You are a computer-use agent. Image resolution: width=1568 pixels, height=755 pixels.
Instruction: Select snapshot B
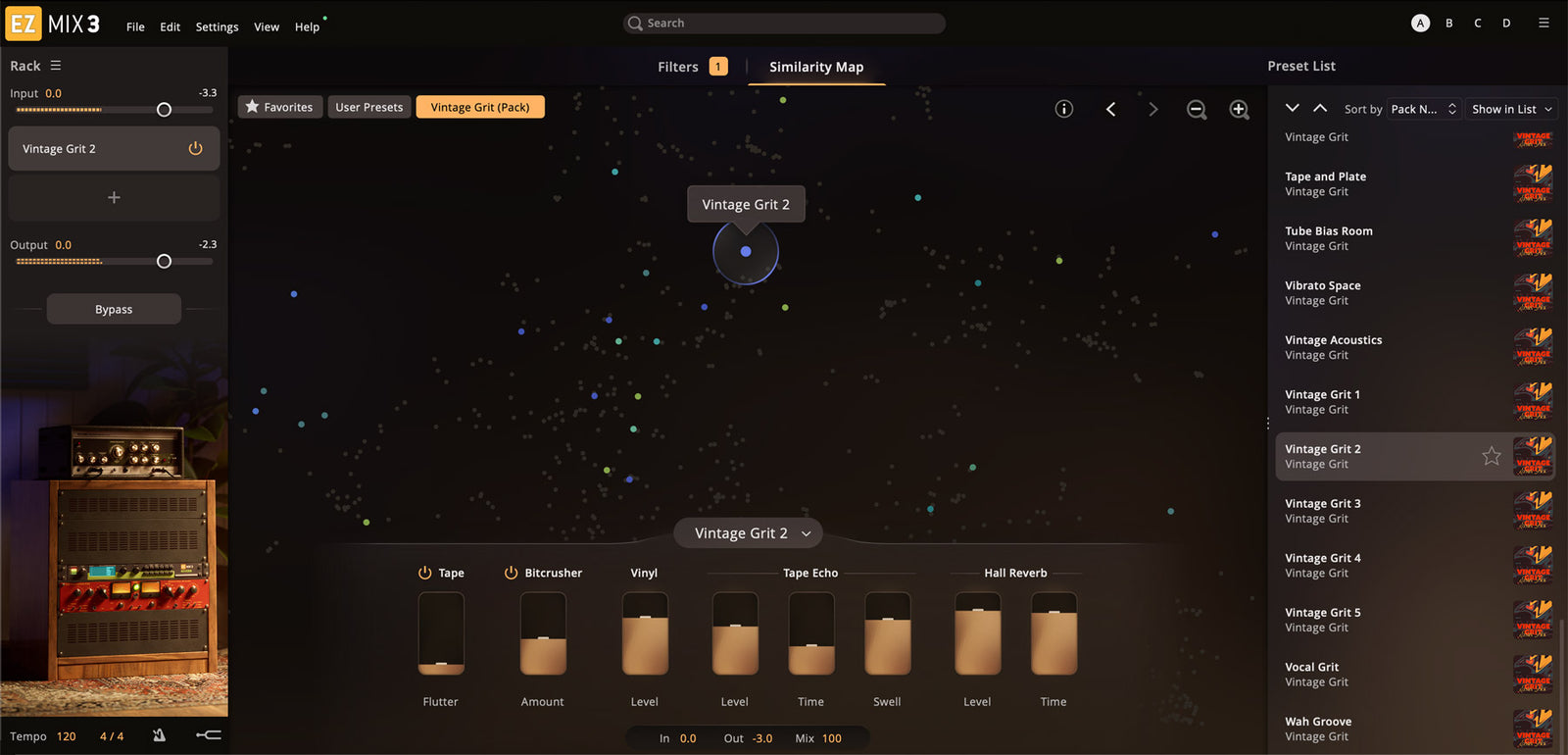(1448, 23)
